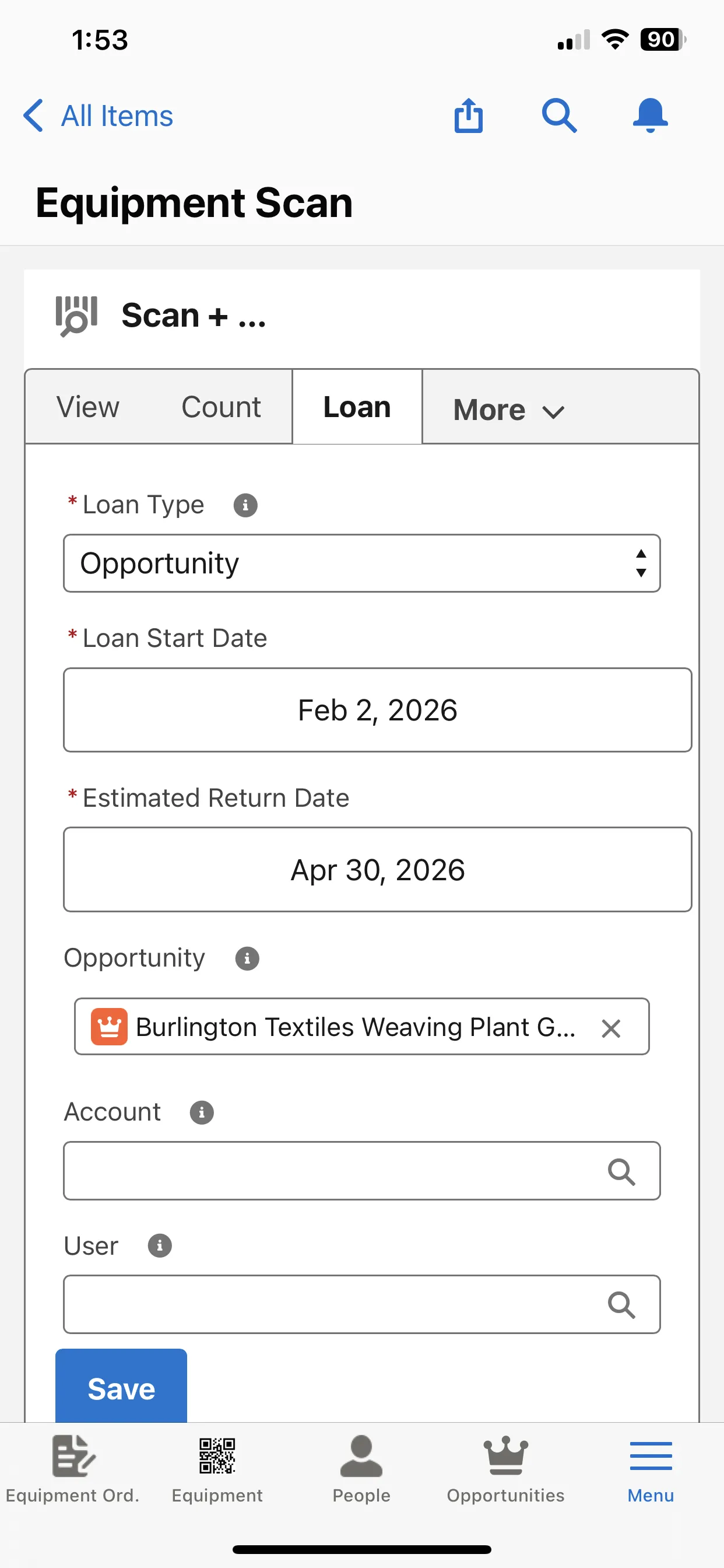This screenshot has height=1568, width=724.
Task: Open the bottom Menu navigation
Action: point(651,1469)
